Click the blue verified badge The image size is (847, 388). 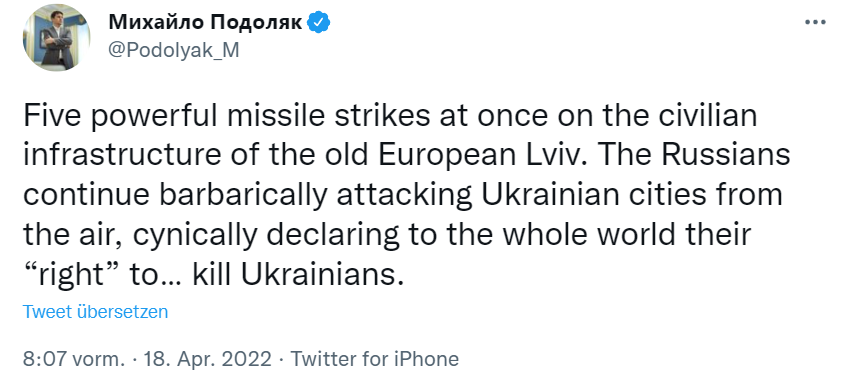319,23
